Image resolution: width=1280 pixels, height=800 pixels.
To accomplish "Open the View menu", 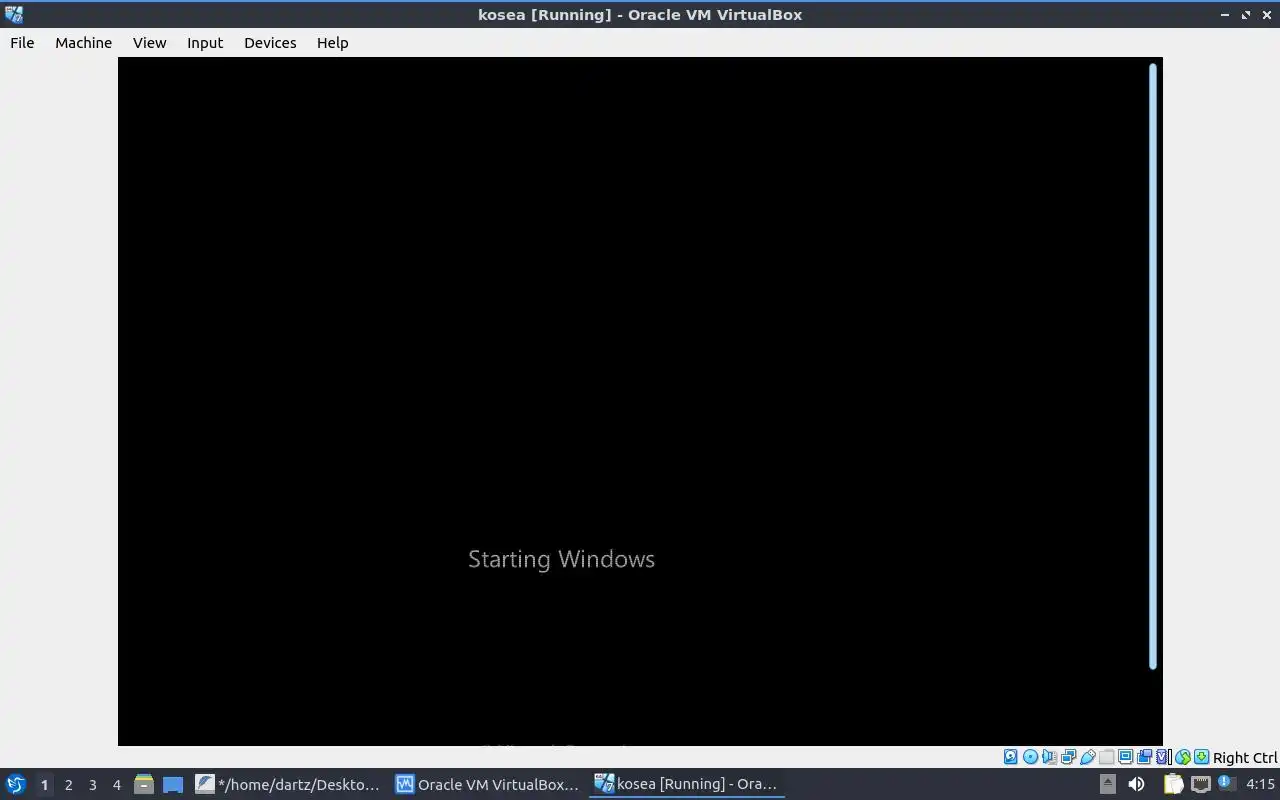I will click(x=149, y=43).
